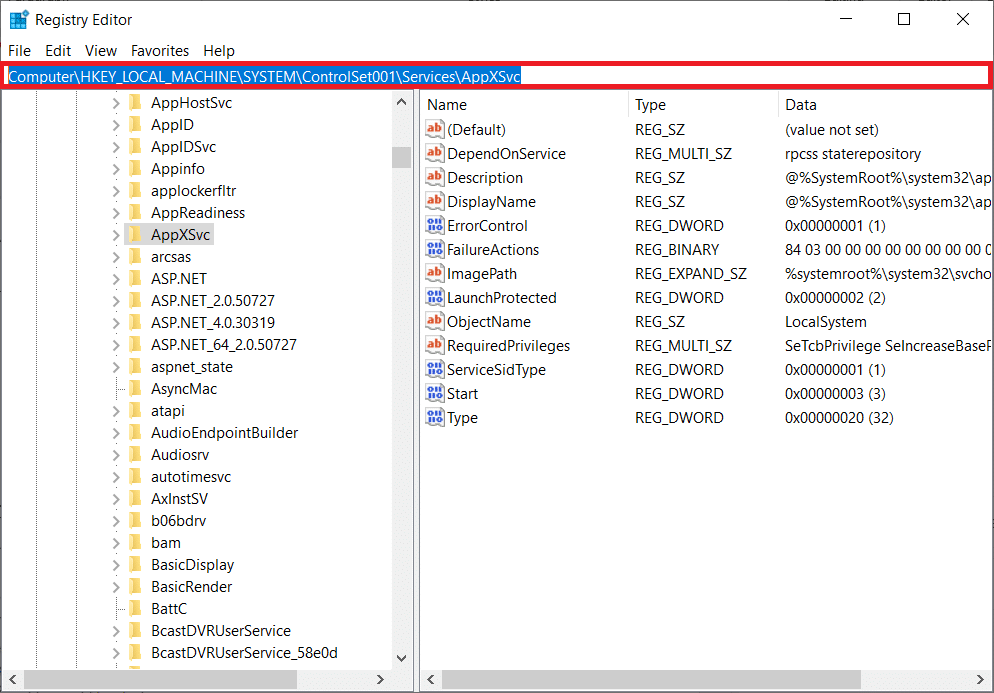Expand the aspnet_state key
Image resolution: width=994 pixels, height=693 pixels.
[115, 367]
